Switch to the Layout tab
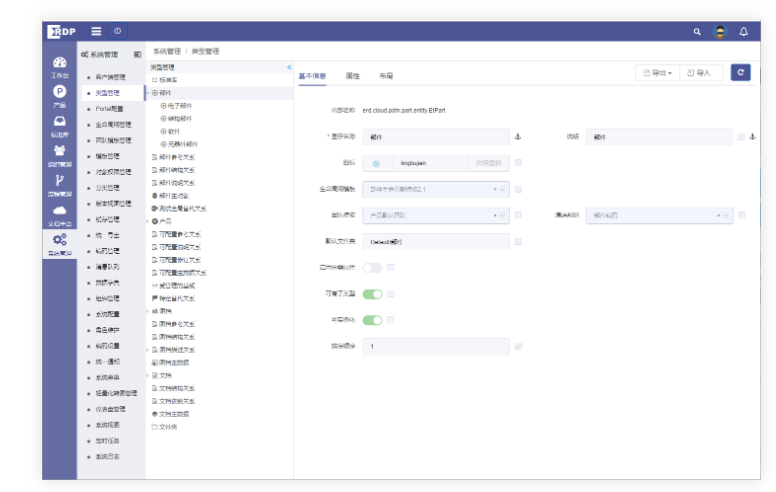 pyautogui.click(x=386, y=76)
